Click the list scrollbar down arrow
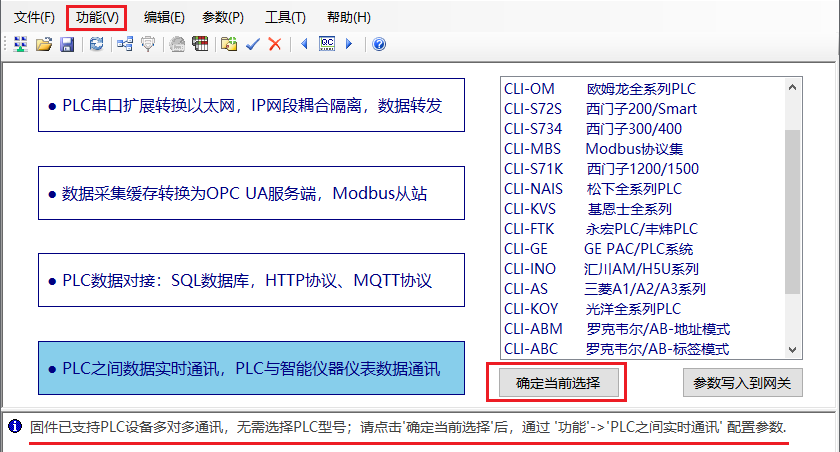 tap(793, 350)
